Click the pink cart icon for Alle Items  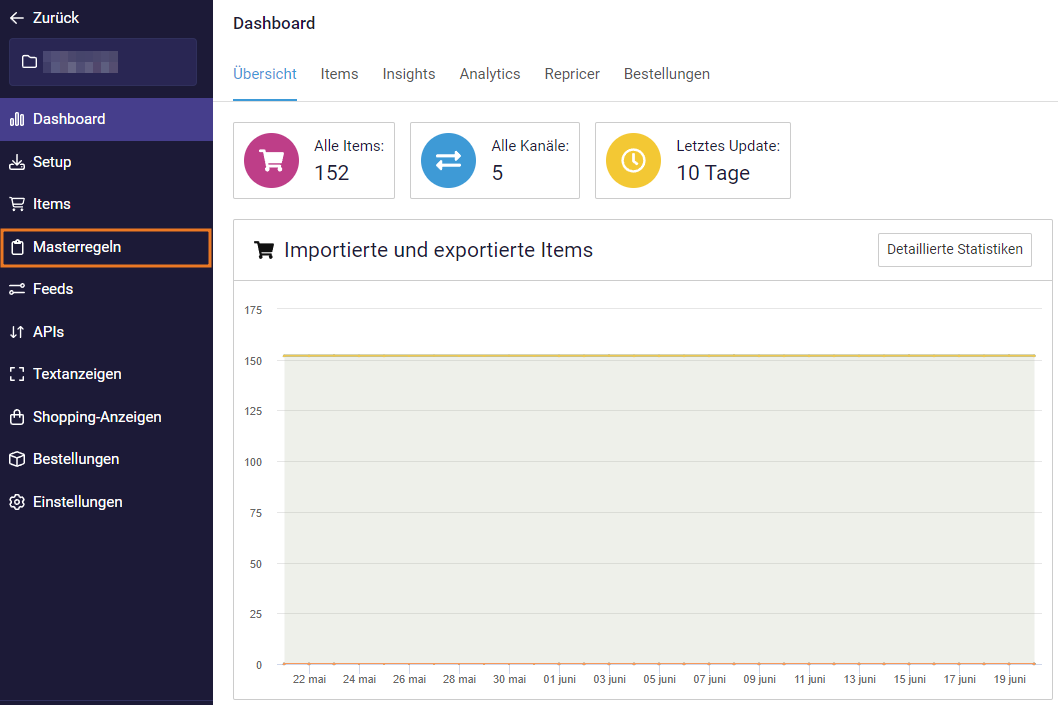(271, 161)
